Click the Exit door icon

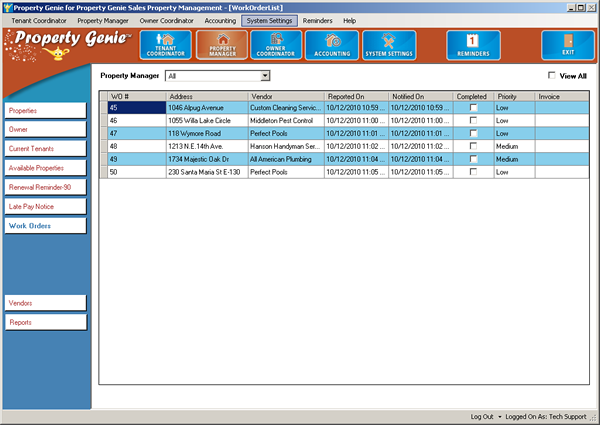[x=568, y=45]
